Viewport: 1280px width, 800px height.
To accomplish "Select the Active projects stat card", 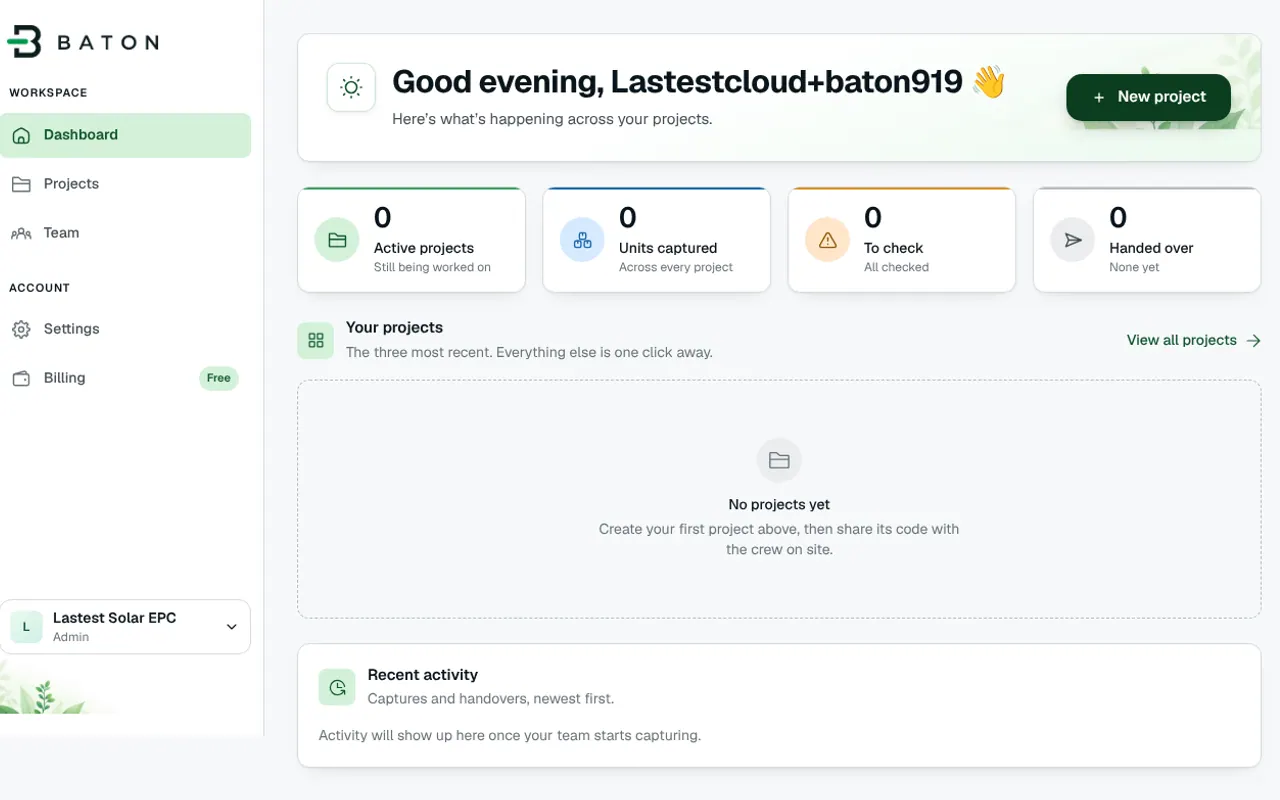I will 412,240.
